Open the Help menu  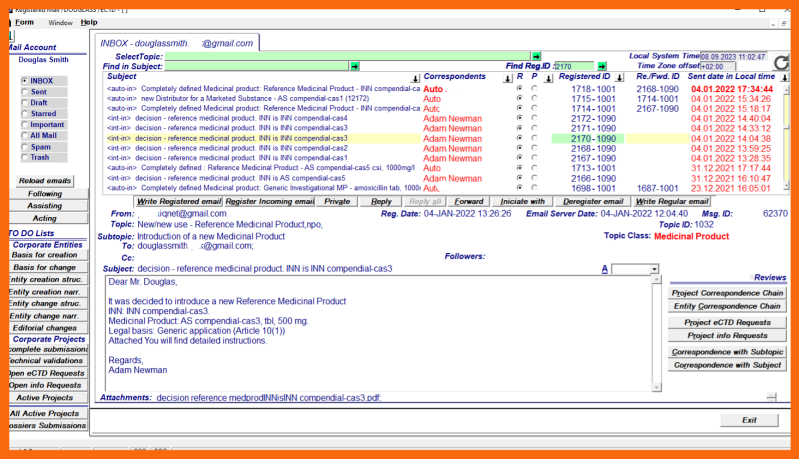pyautogui.click(x=89, y=22)
